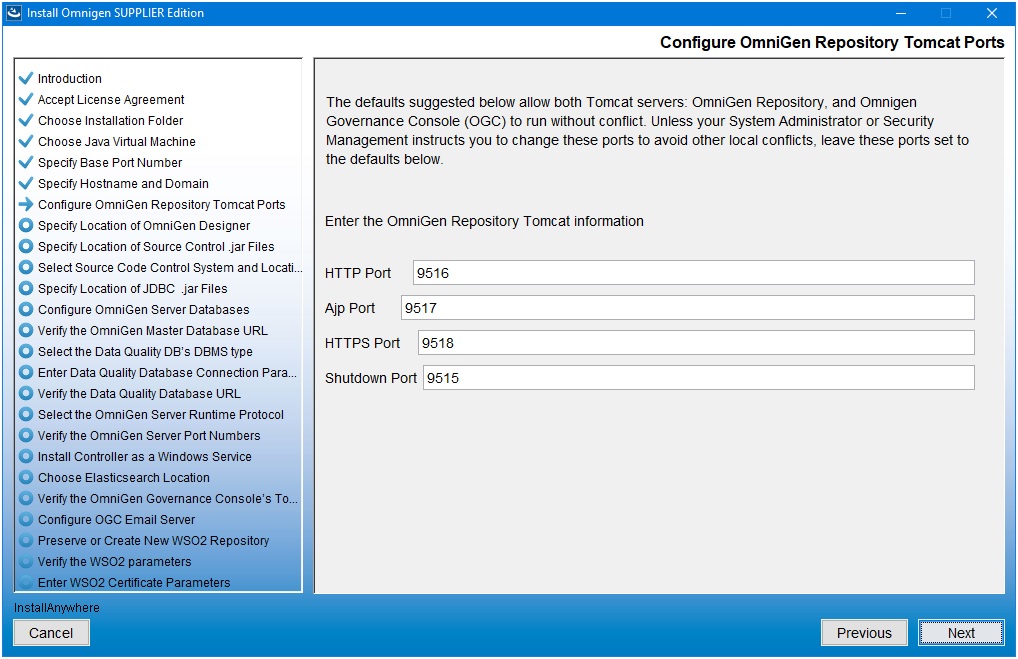The height and width of the screenshot is (659, 1018).
Task: Click the Choose Installation Folder step label
Action: pyautogui.click(x=110, y=121)
